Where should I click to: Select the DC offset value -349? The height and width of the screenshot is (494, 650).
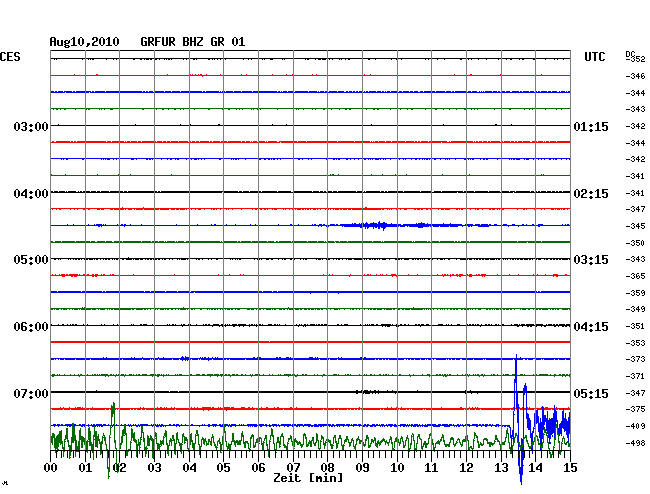click(x=635, y=309)
